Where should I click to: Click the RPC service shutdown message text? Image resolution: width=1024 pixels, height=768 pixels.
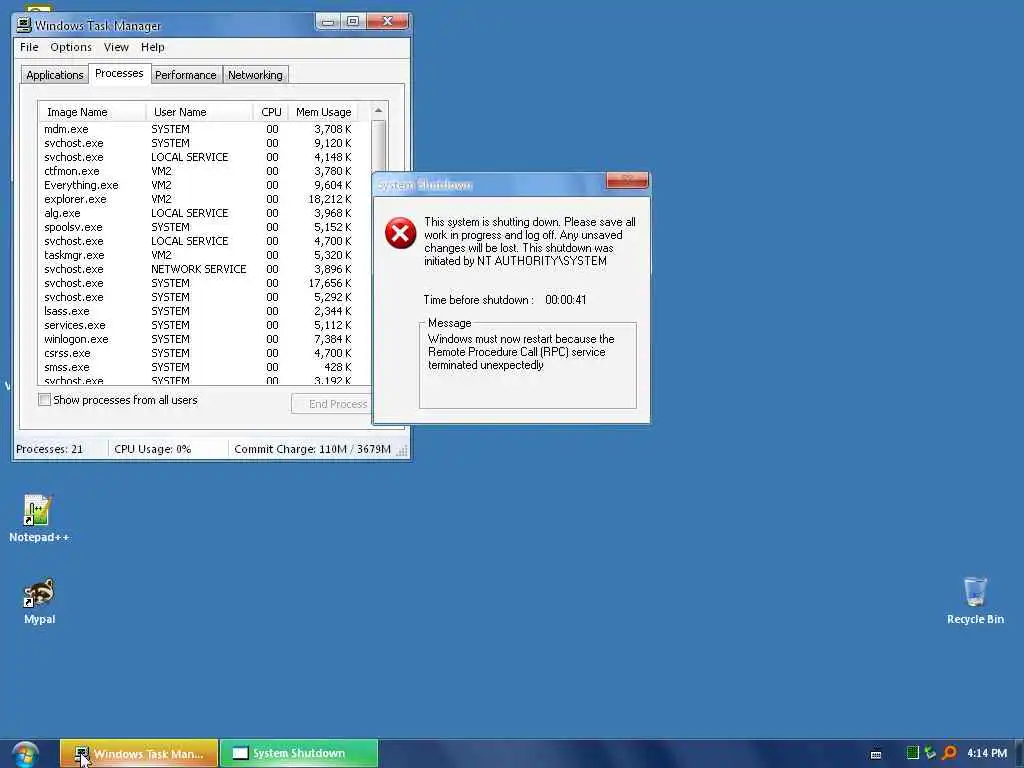[x=521, y=352]
